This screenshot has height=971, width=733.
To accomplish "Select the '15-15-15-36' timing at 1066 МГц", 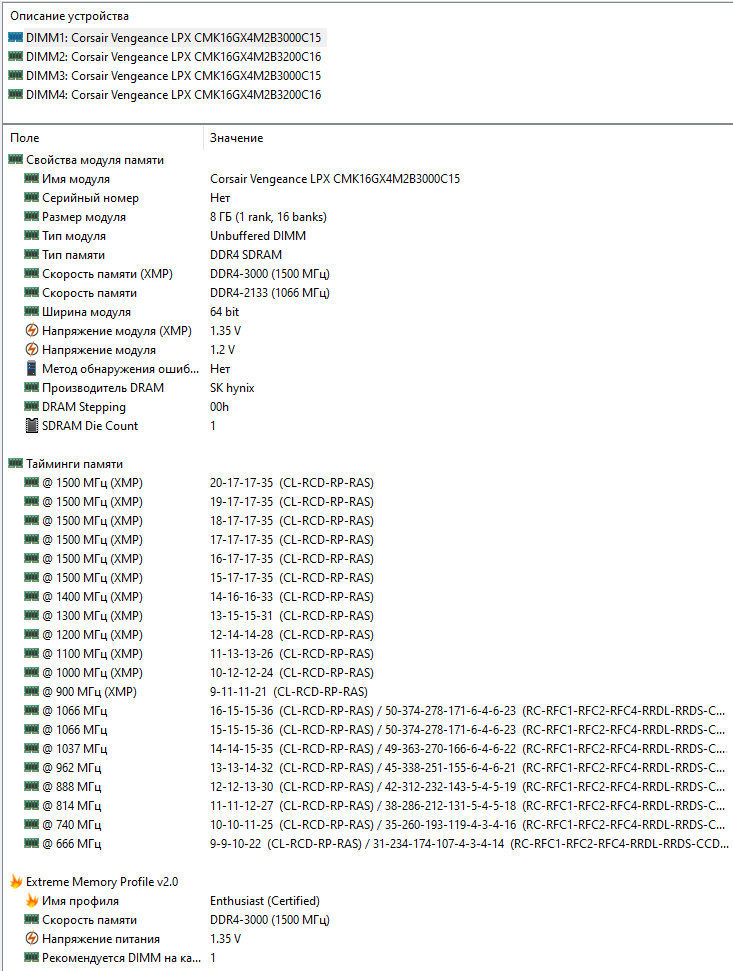I will [x=467, y=730].
